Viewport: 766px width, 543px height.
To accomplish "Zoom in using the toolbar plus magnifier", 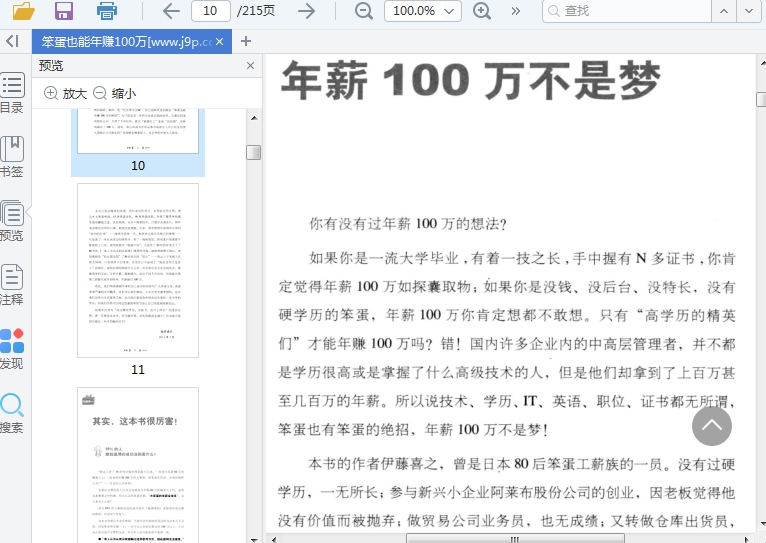I will point(482,11).
